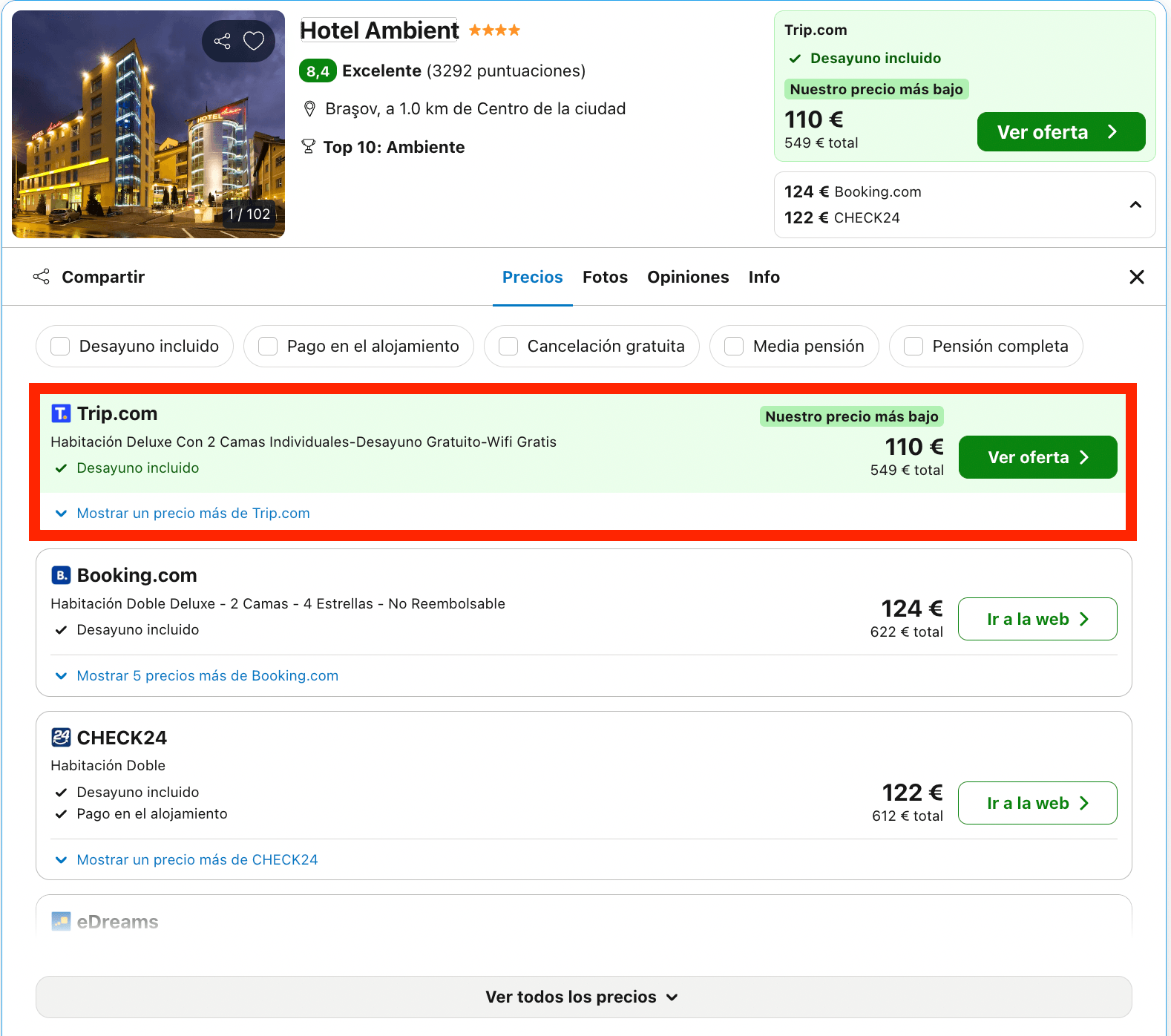1171x1036 pixels.
Task: Check the Cancelación gratuita filter
Action: point(508,346)
